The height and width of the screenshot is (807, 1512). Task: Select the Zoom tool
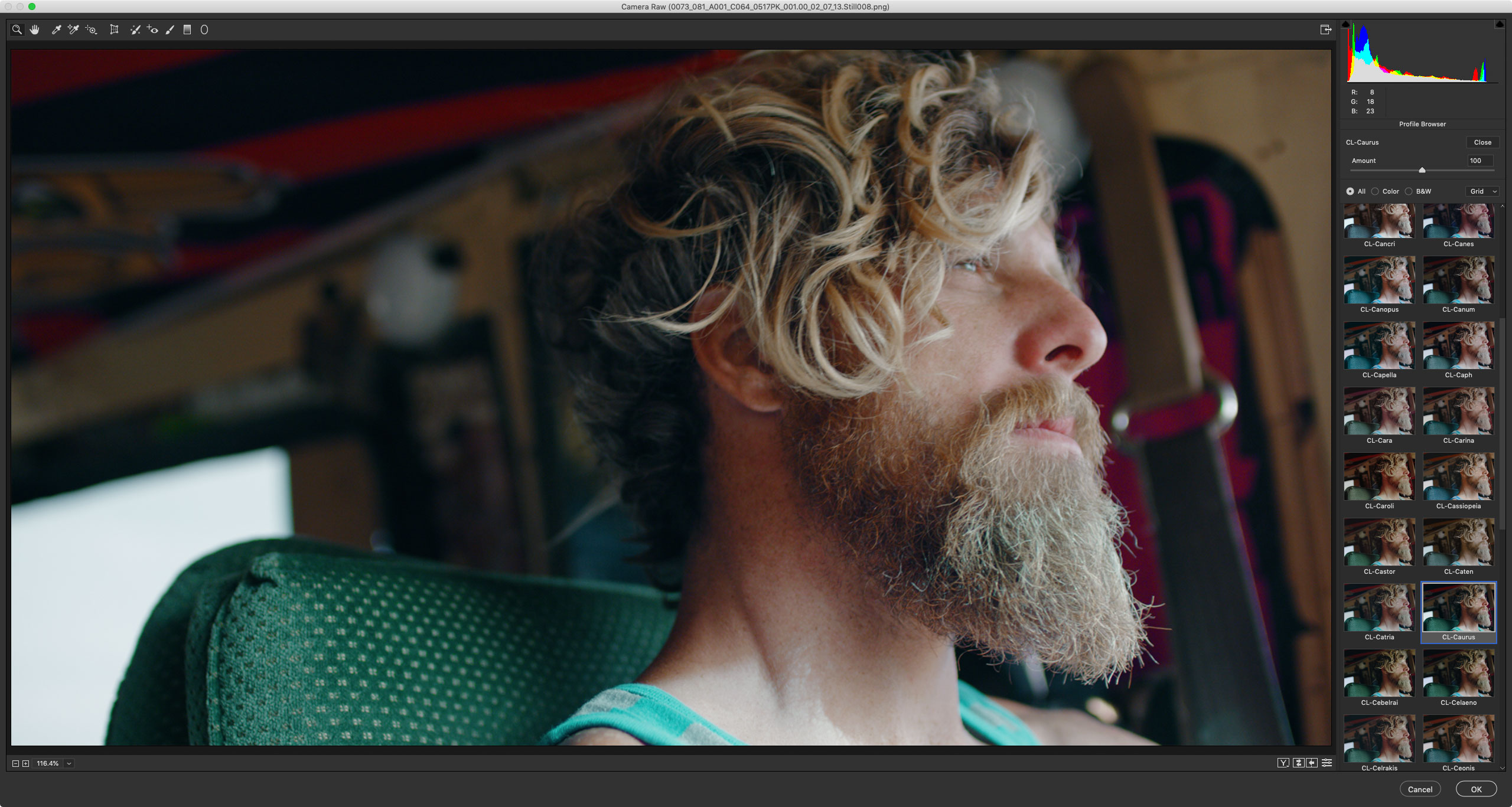[x=16, y=30]
